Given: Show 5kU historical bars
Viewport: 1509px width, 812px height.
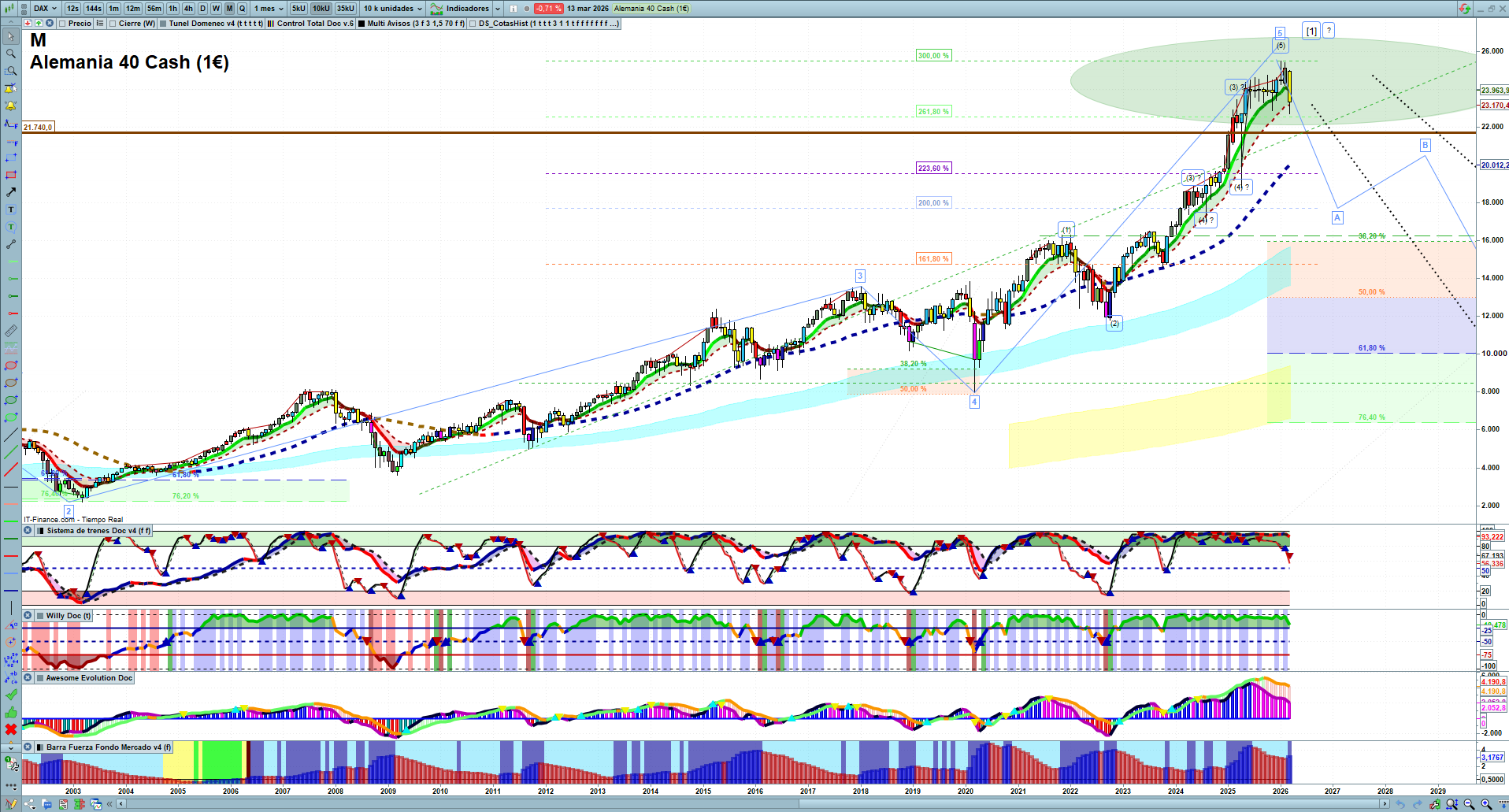Looking at the screenshot, I should click(x=298, y=9).
